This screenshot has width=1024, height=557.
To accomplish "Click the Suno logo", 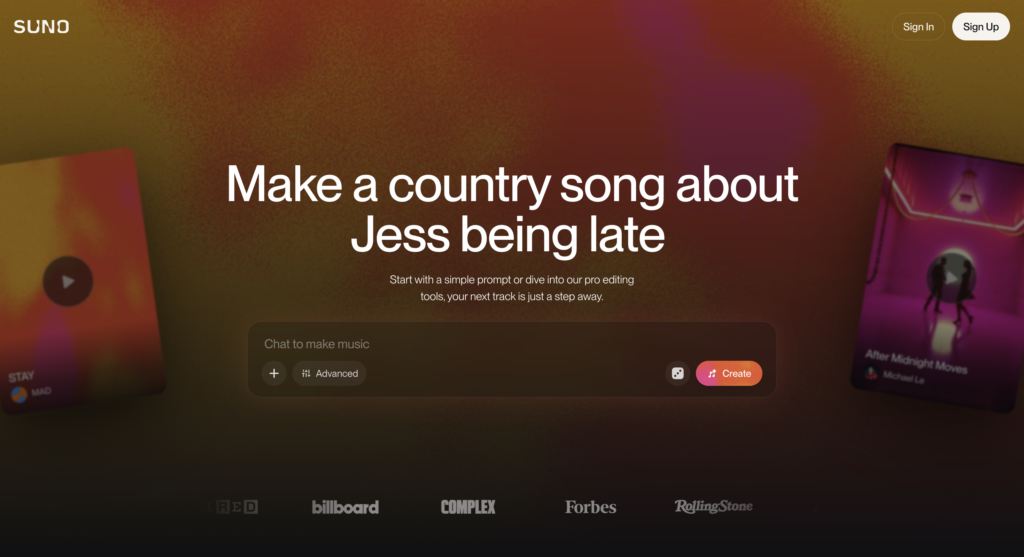I will 41,27.
